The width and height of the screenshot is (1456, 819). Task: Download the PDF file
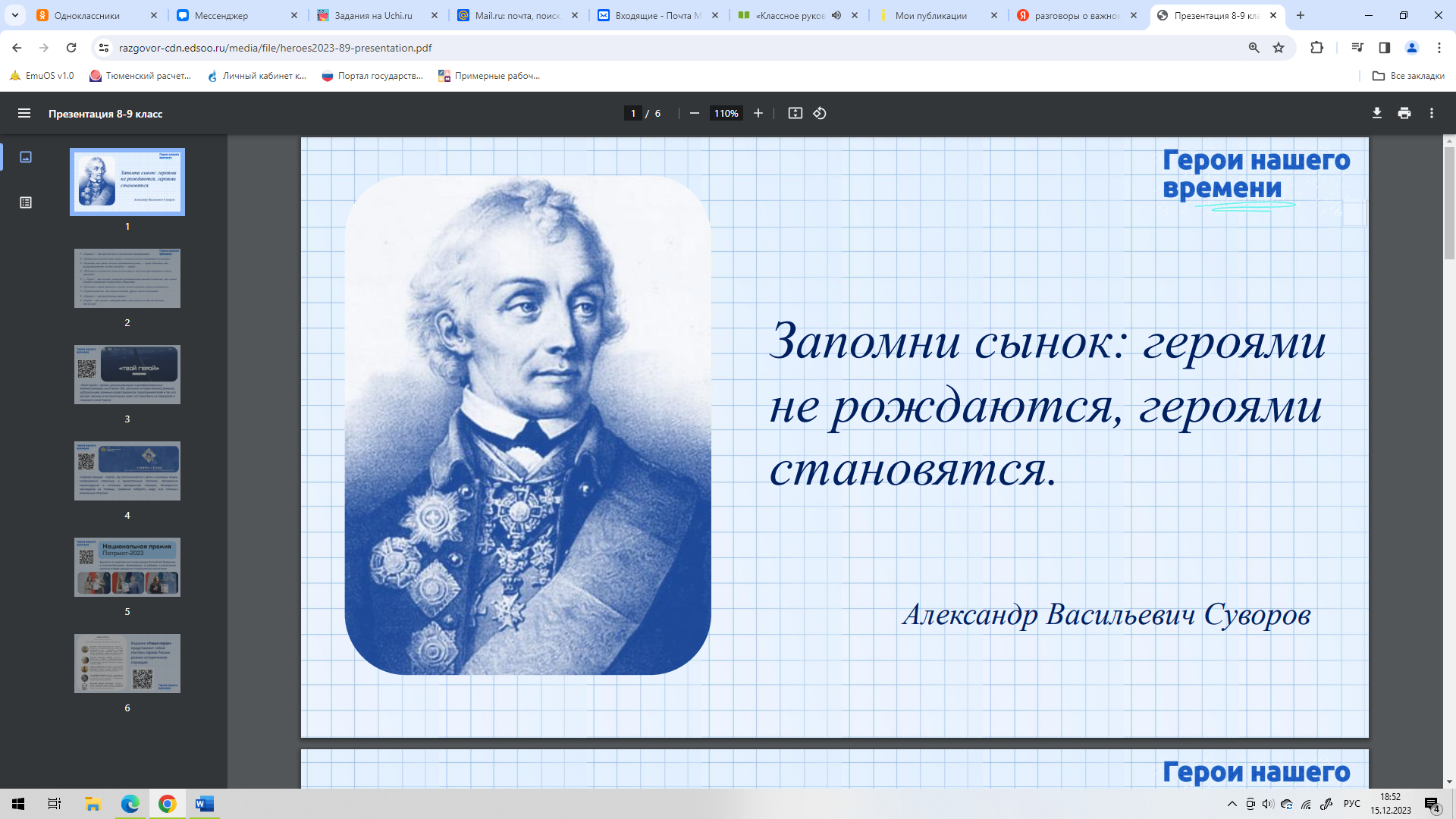1376,113
